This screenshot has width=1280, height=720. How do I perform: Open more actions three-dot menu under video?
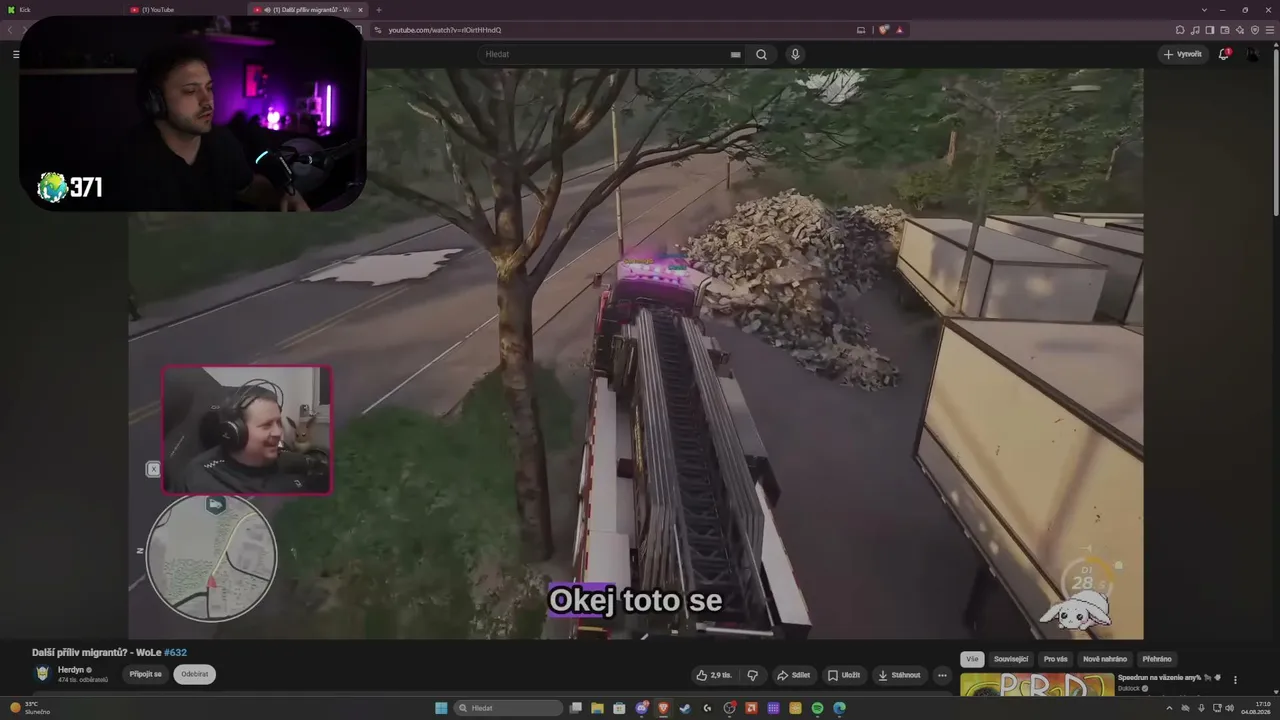(942, 675)
